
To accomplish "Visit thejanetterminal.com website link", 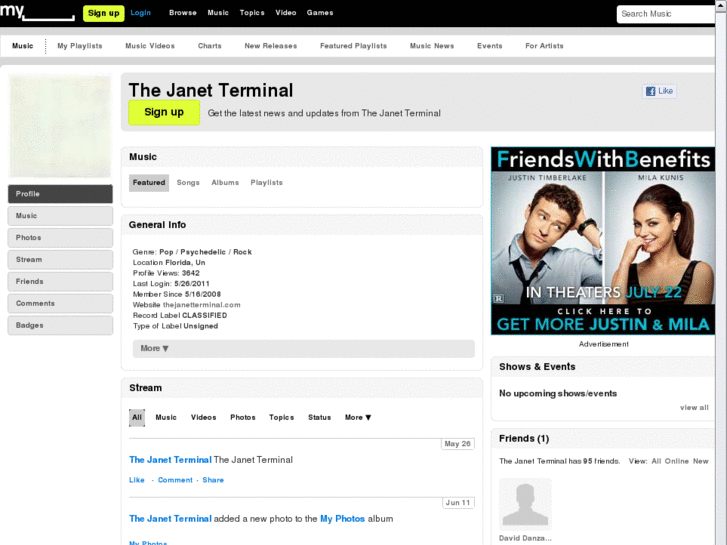I will coord(202,305).
